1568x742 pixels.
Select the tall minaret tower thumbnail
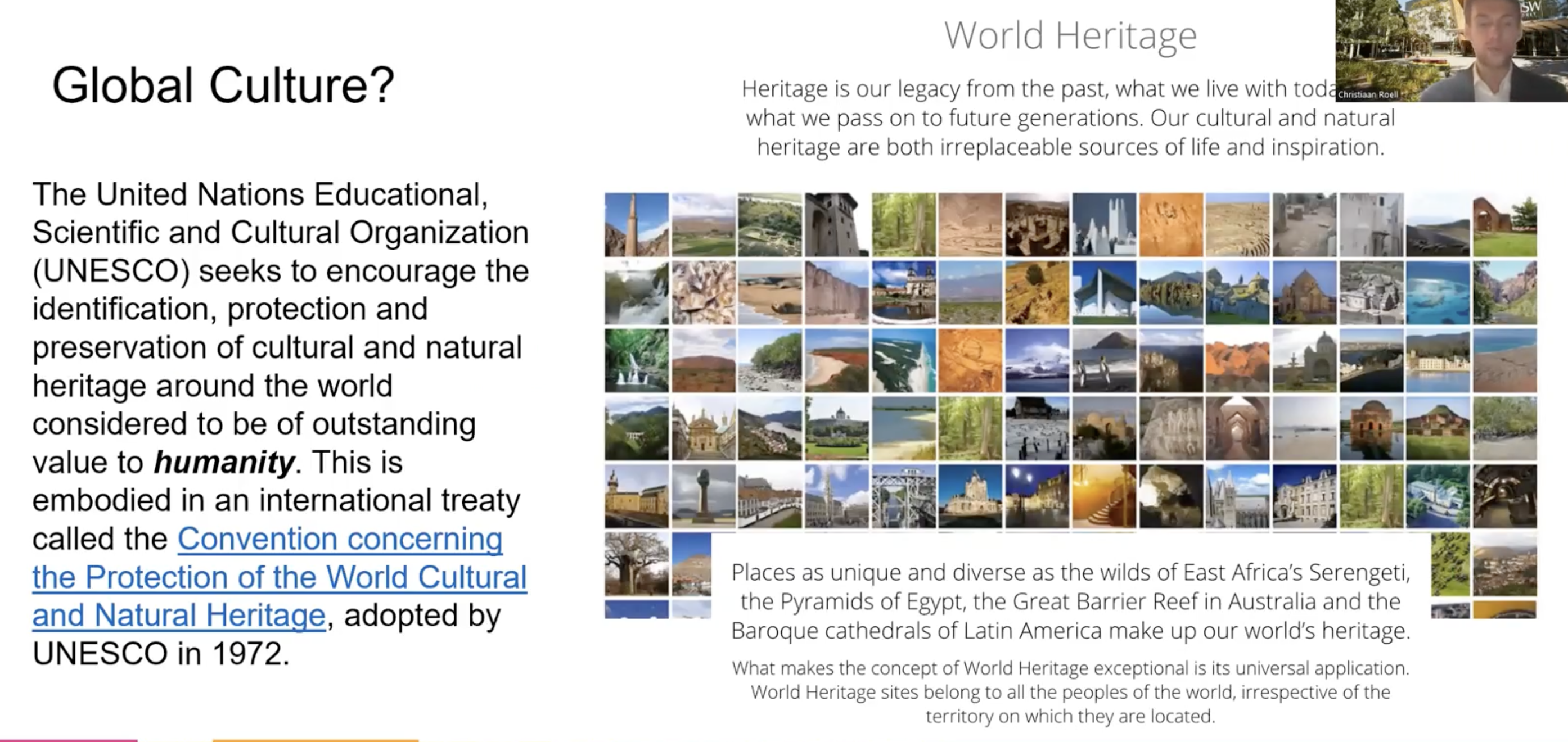pyautogui.click(x=636, y=225)
